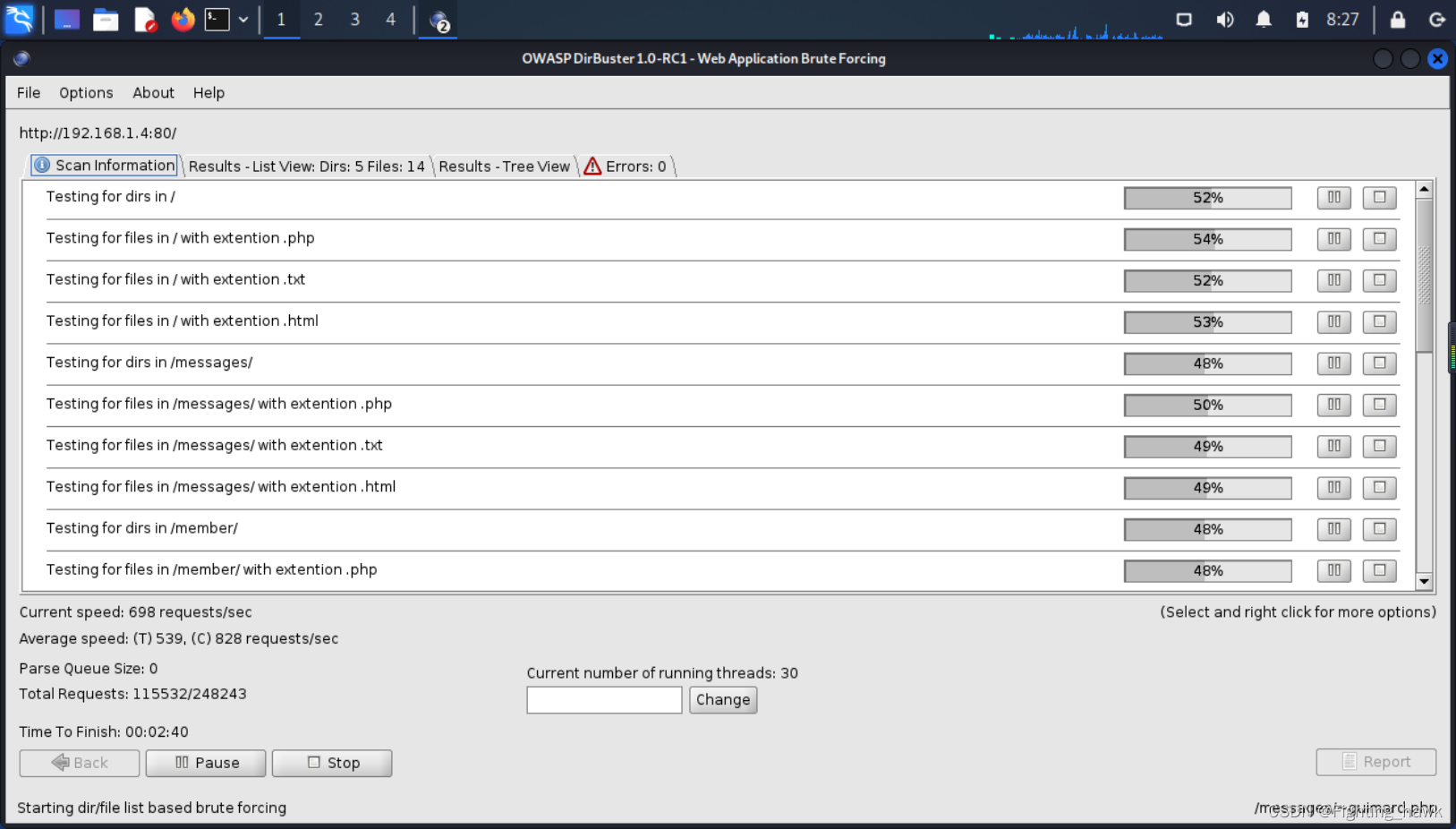This screenshot has height=829, width=1456.
Task: Pause /messages/ .php files scan
Action: pyautogui.click(x=1333, y=405)
